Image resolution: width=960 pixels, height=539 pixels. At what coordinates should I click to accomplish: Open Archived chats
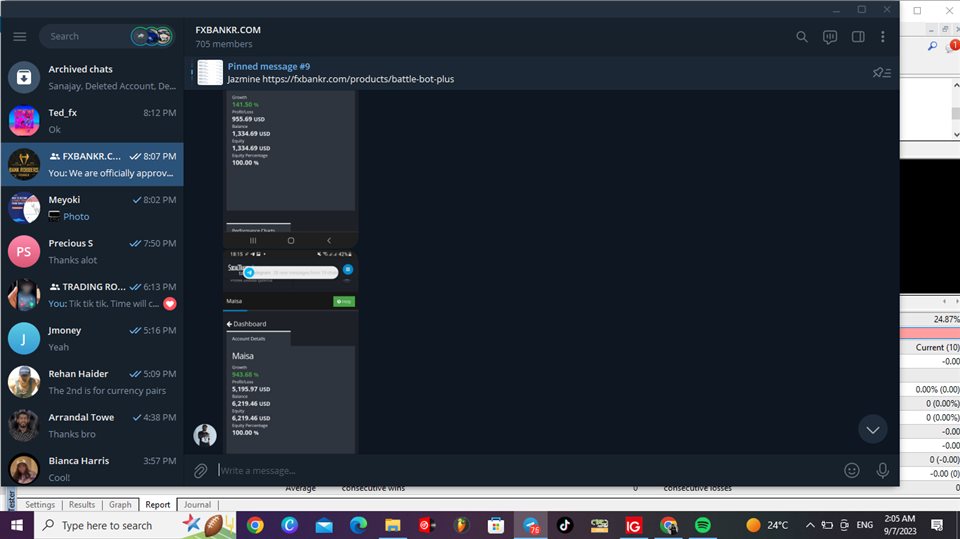click(92, 77)
